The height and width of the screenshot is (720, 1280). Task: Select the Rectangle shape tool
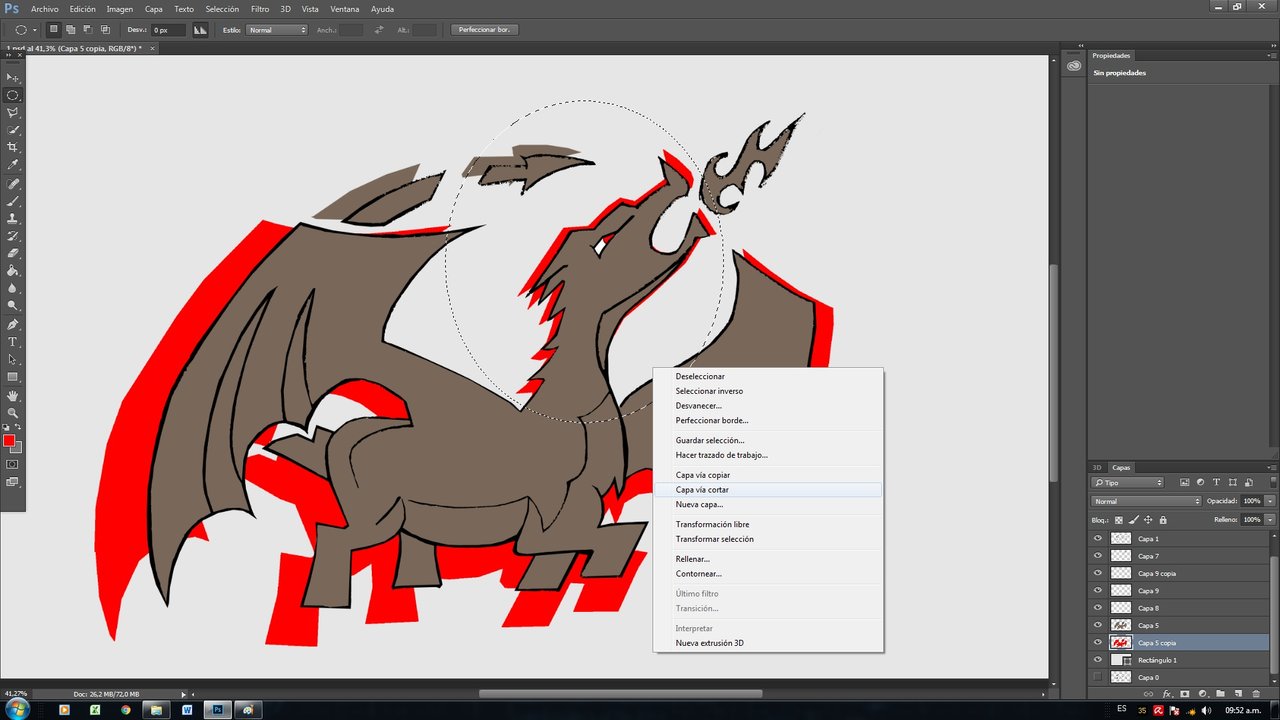pos(13,377)
